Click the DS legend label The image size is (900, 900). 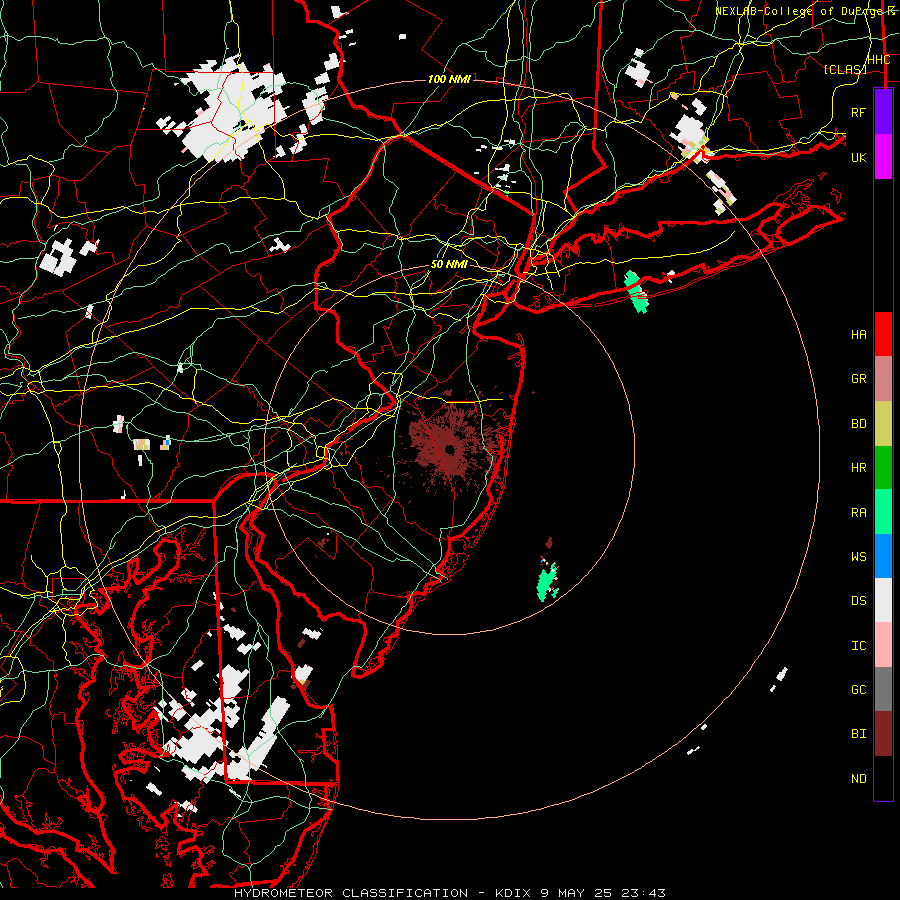click(859, 601)
